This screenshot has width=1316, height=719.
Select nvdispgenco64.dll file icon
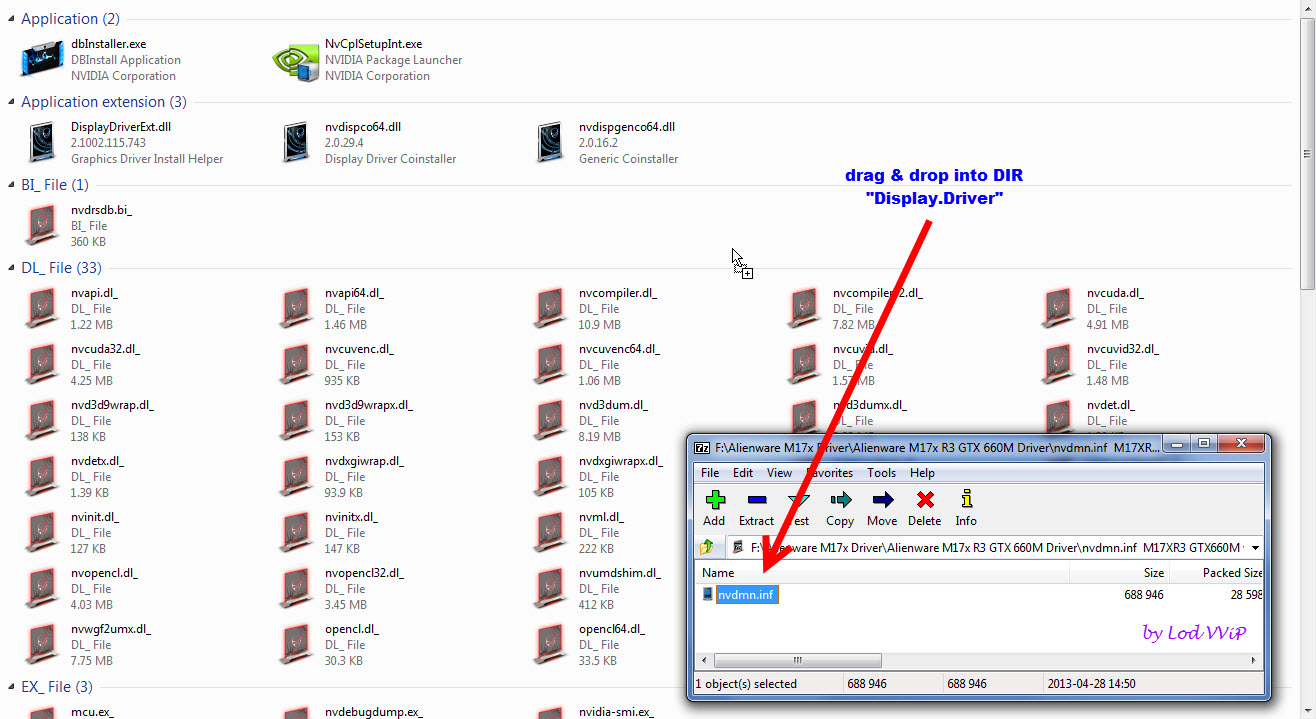tap(550, 143)
